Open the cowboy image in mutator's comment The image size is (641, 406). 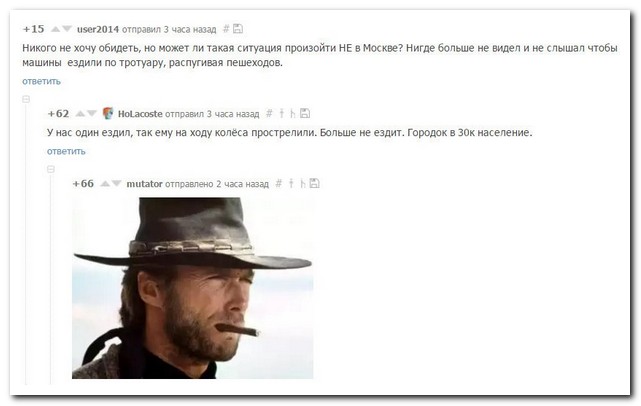[x=193, y=288]
